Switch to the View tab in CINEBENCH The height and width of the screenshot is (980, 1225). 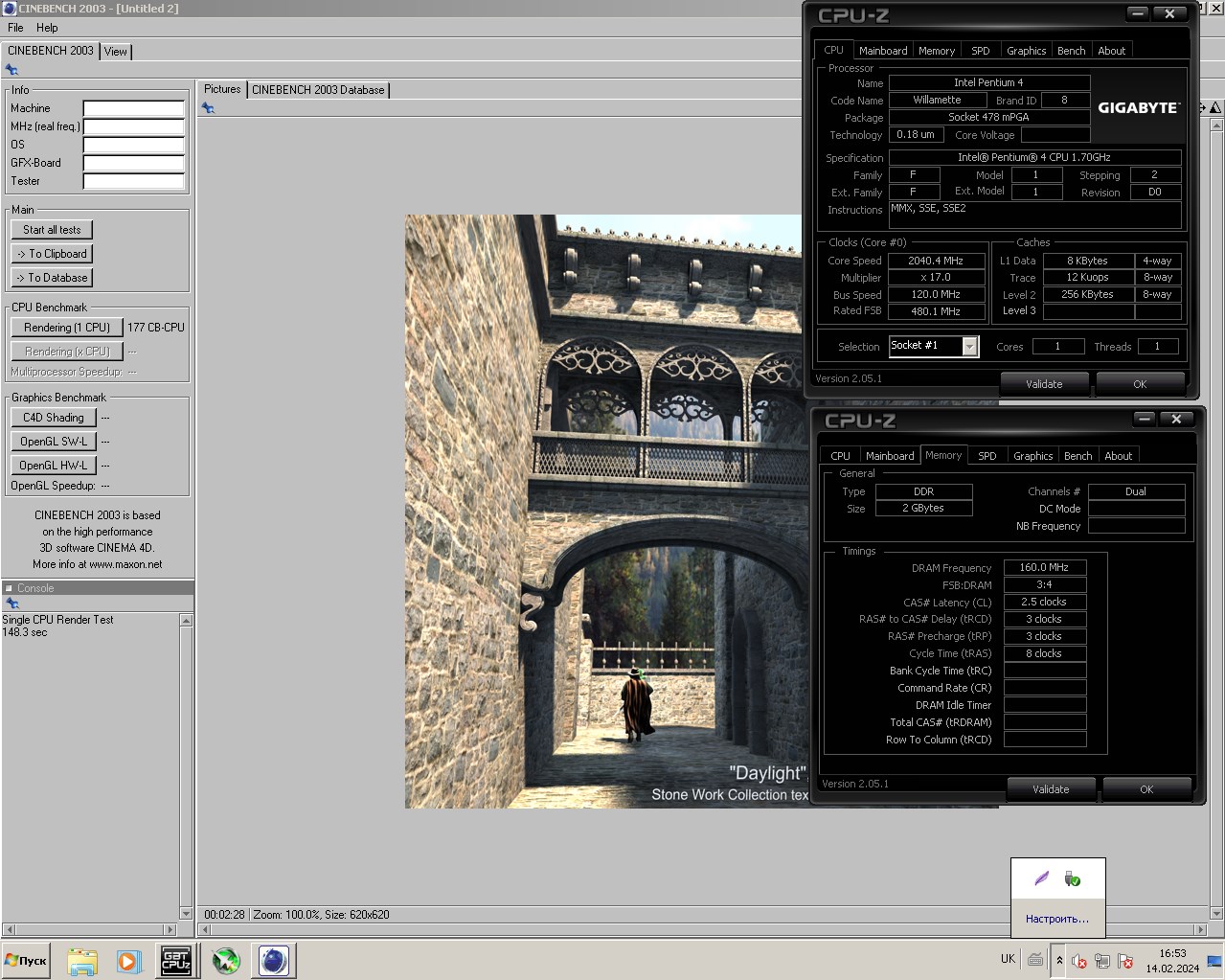[116, 52]
